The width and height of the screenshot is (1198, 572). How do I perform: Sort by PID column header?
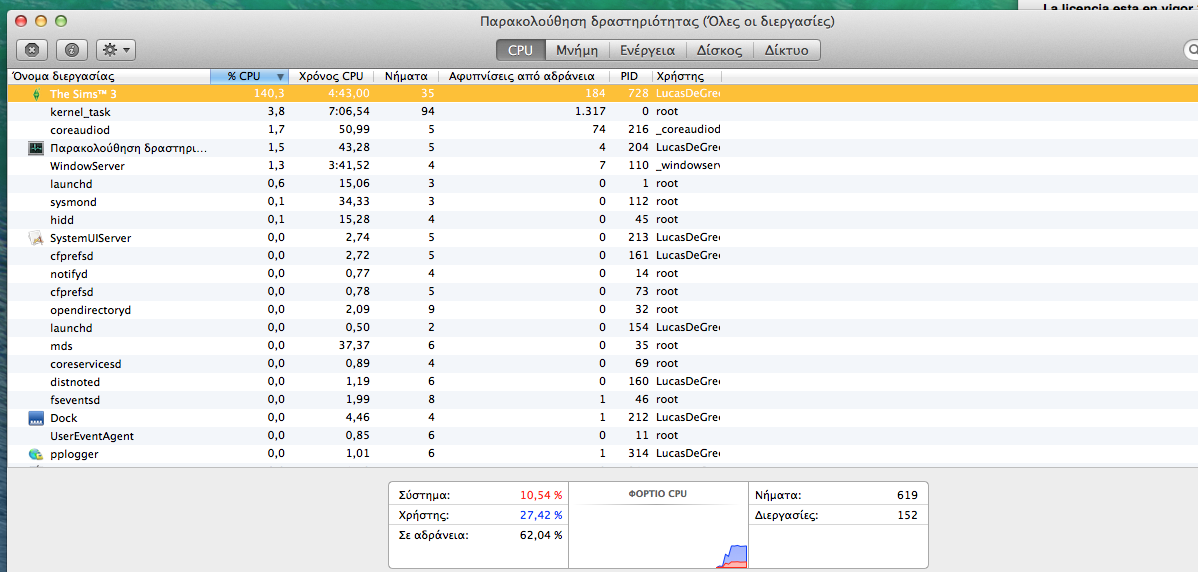[631, 76]
